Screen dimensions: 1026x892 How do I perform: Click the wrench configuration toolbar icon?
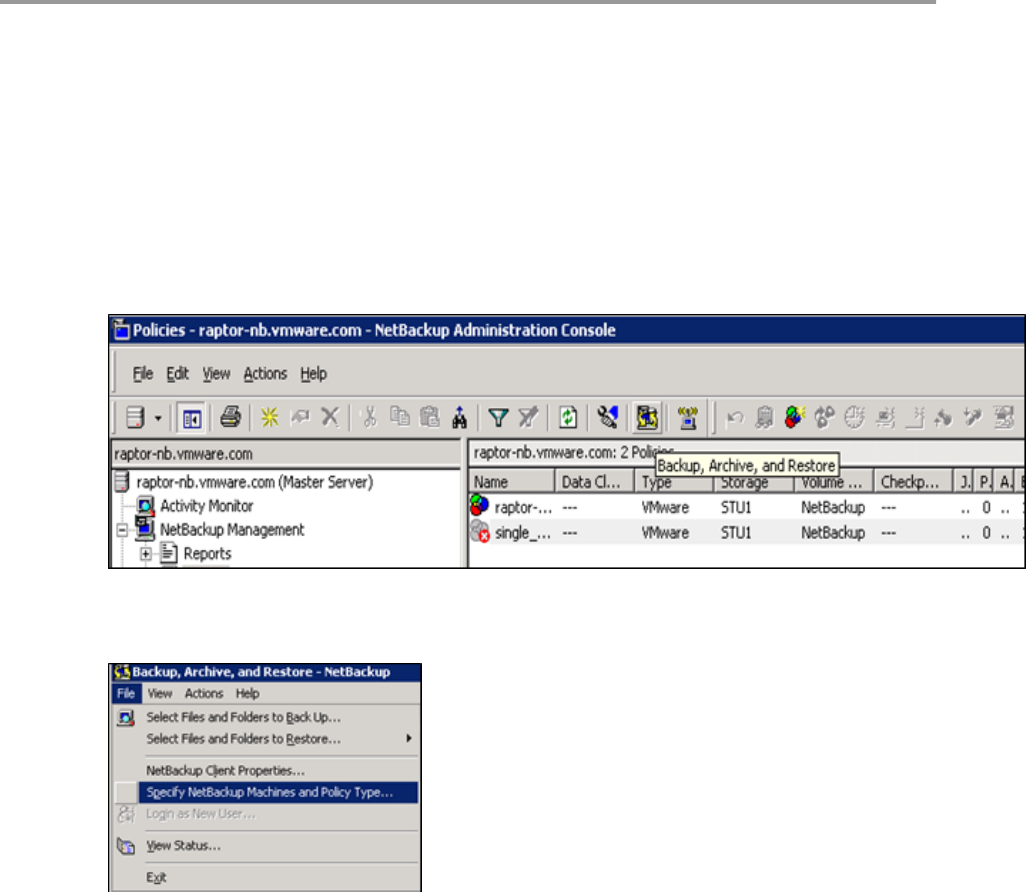pyautogui.click(x=607, y=417)
